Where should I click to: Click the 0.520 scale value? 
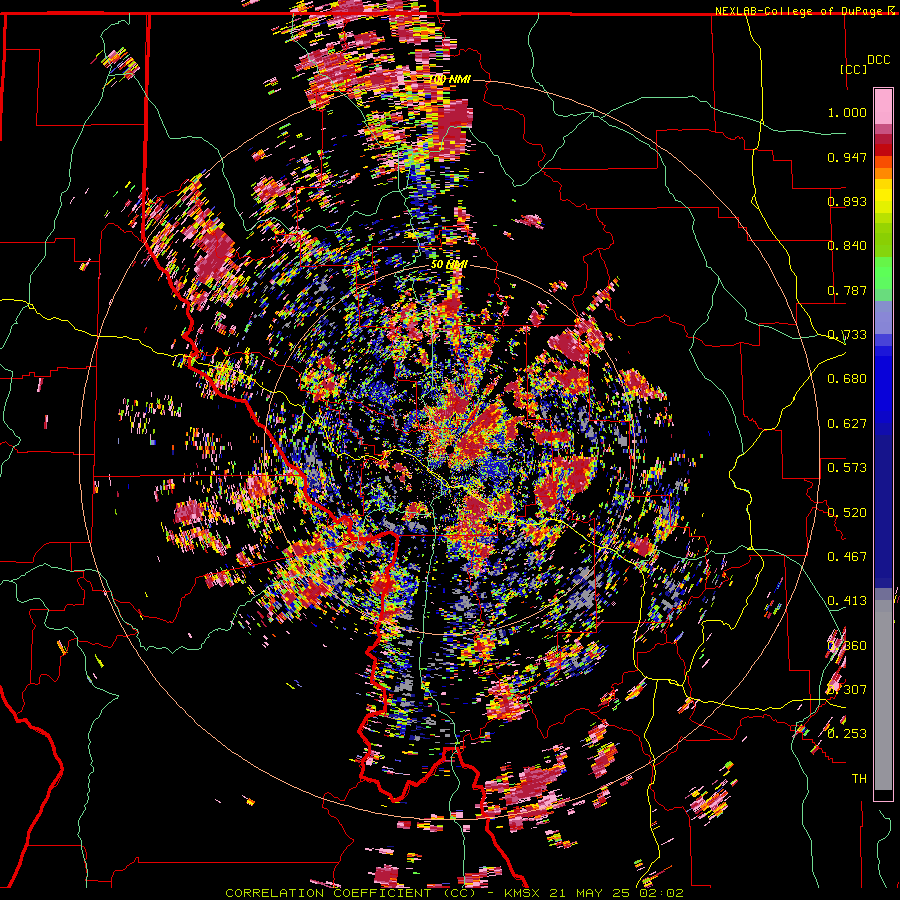(847, 513)
